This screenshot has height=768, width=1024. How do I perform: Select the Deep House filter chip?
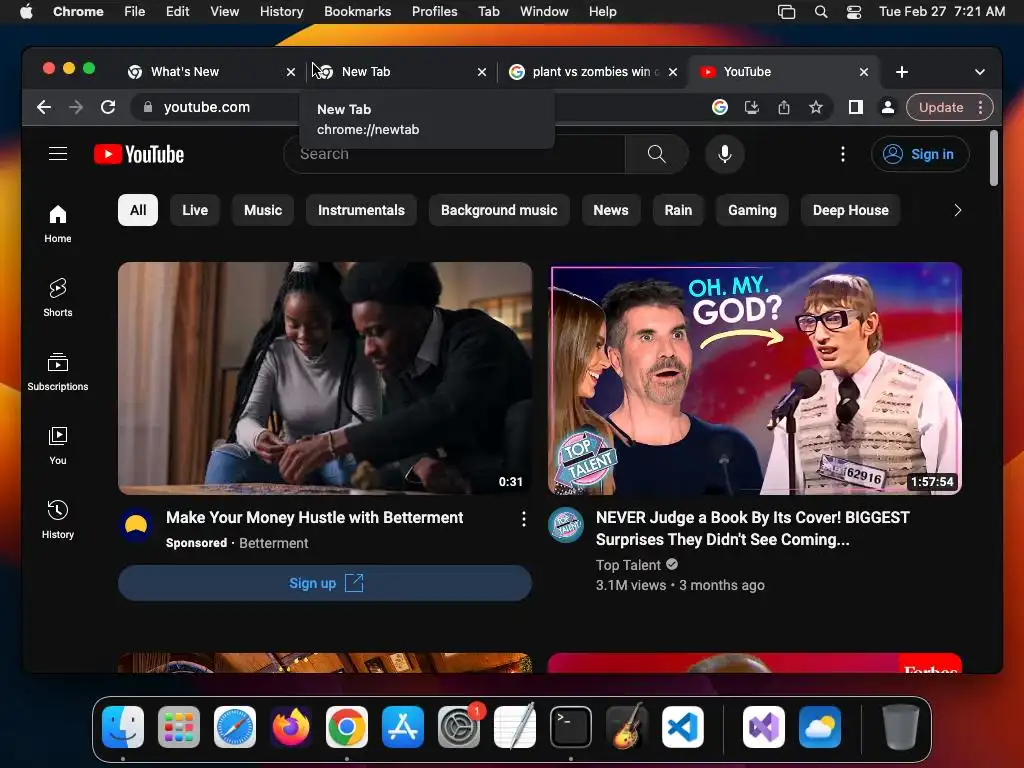click(x=850, y=210)
